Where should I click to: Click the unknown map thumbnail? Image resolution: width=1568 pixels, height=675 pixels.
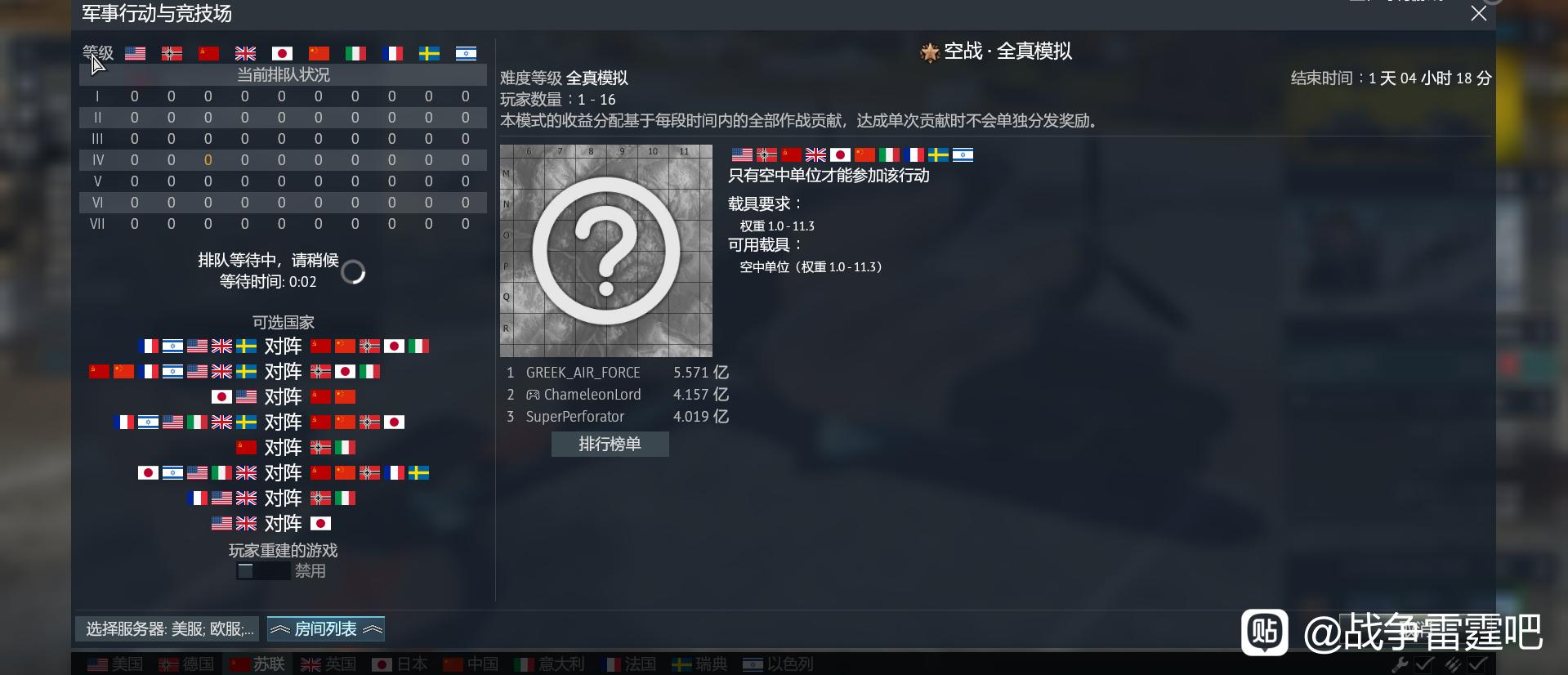click(606, 251)
